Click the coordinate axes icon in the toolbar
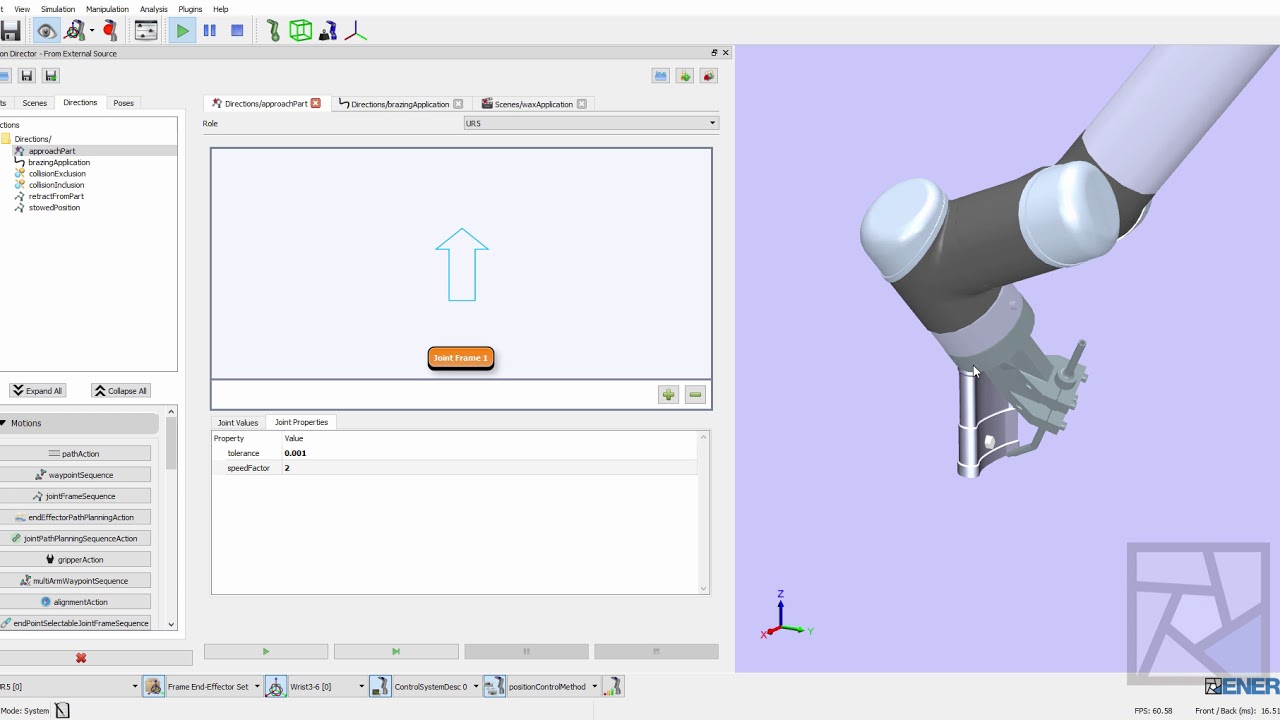1280x720 pixels. (x=355, y=31)
